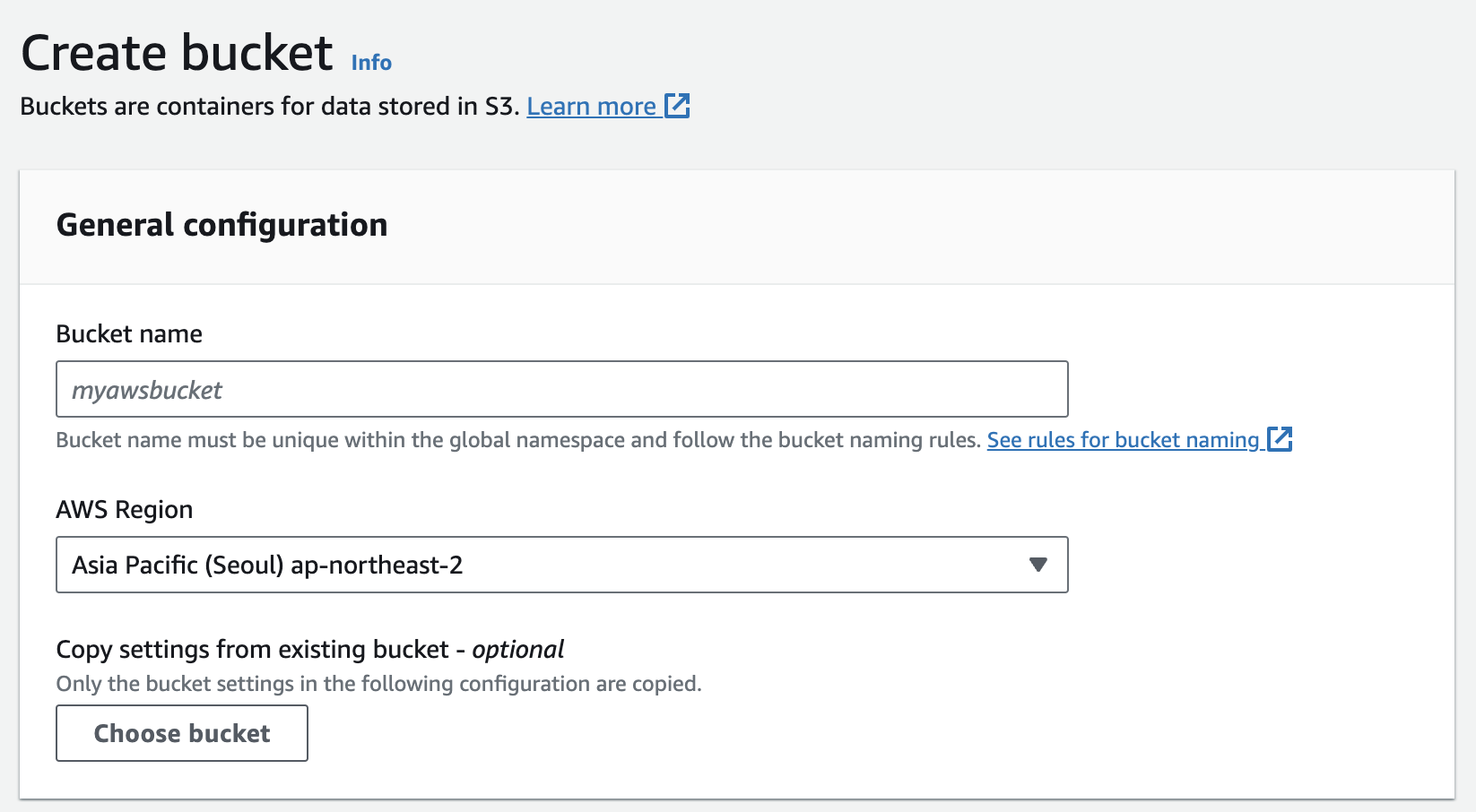Click the Asia Pacific (Seoul) region value
Image resolution: width=1476 pixels, height=812 pixels.
coord(267,565)
